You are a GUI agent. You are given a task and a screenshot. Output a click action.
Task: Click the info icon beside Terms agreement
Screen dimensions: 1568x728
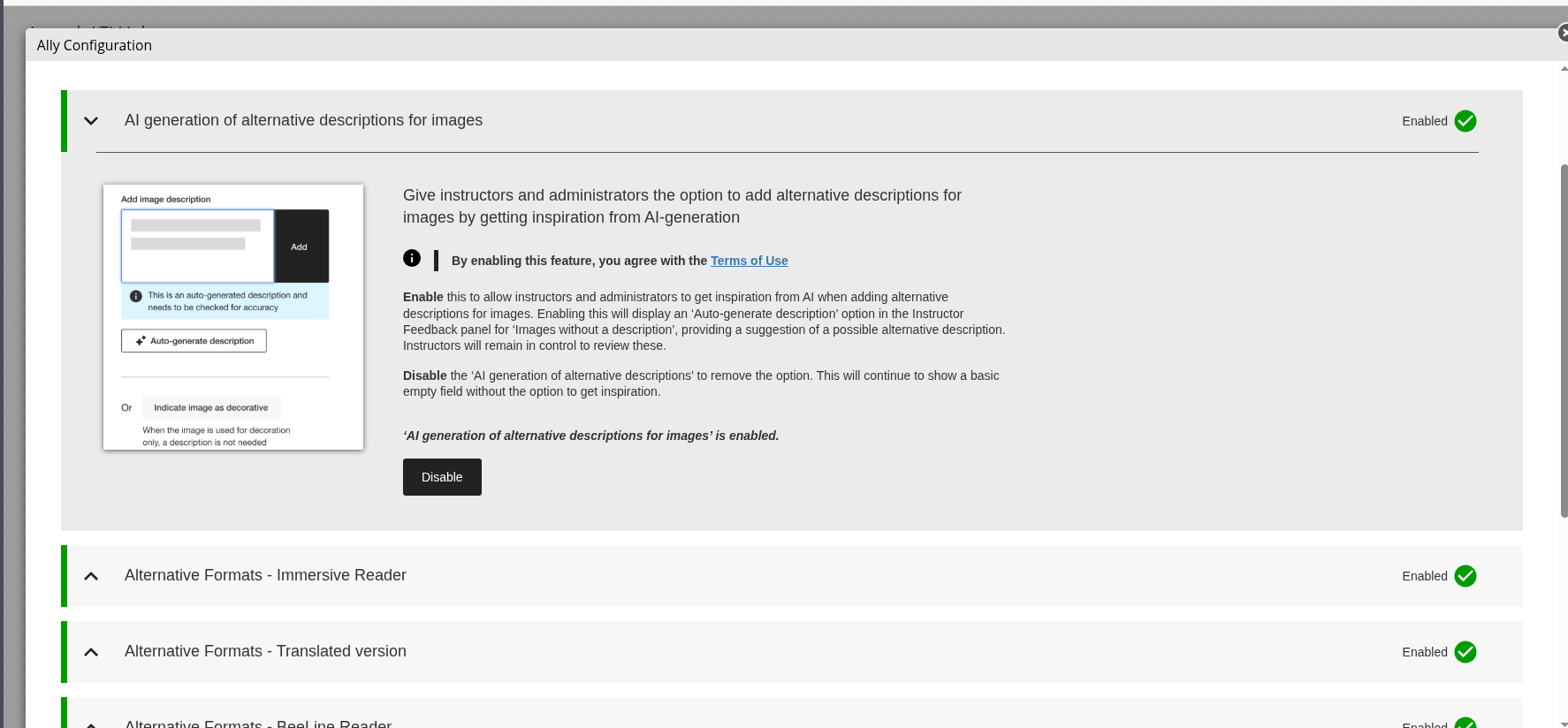tap(412, 258)
